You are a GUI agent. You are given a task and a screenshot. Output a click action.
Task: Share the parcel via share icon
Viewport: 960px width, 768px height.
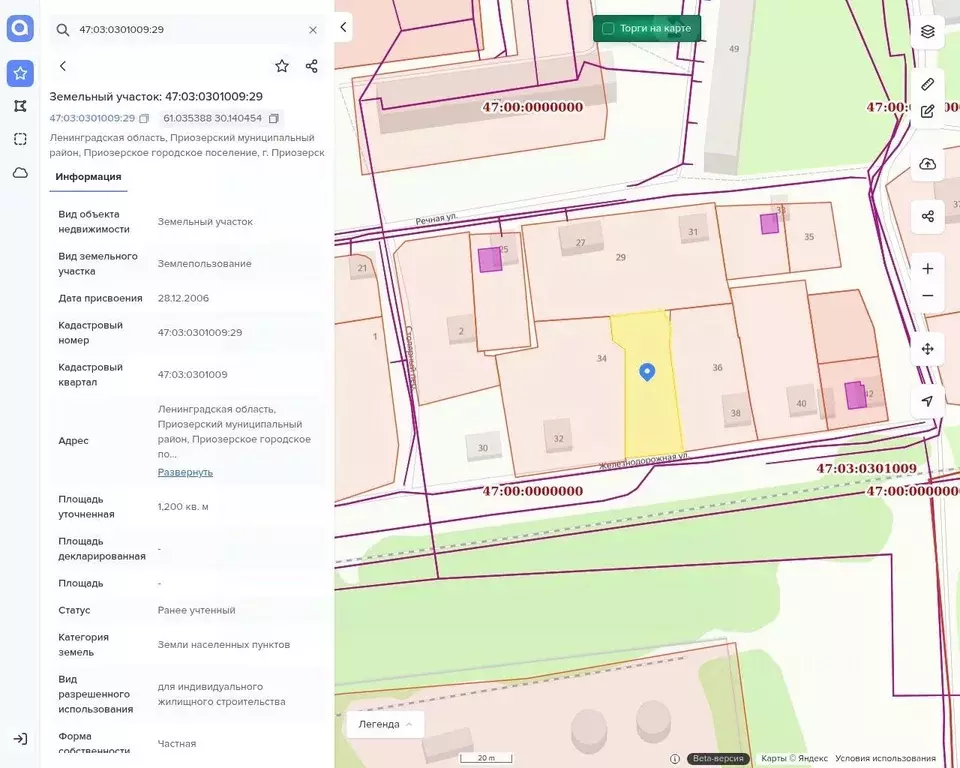point(312,66)
